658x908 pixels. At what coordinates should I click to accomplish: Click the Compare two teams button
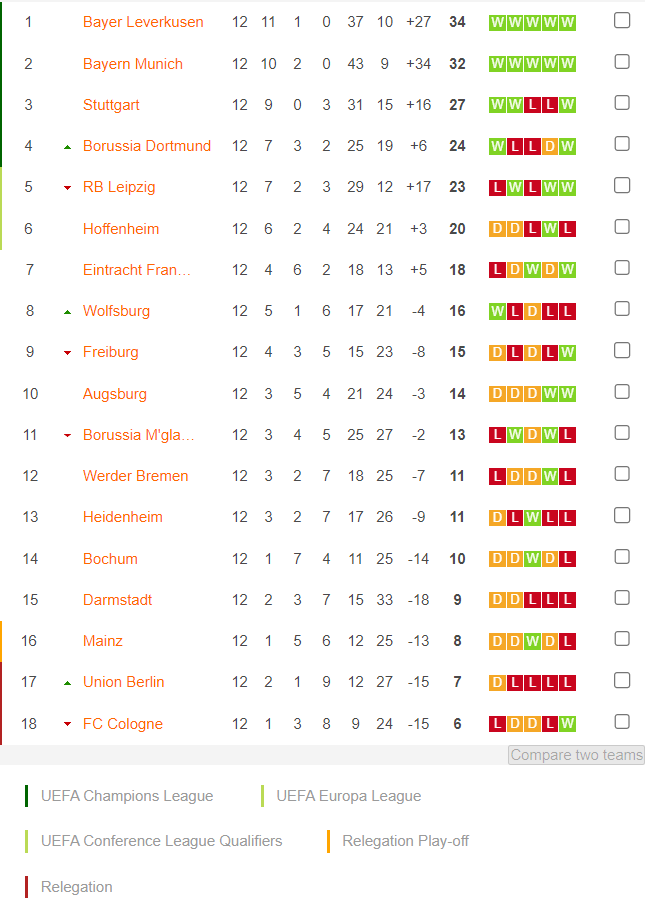point(576,755)
